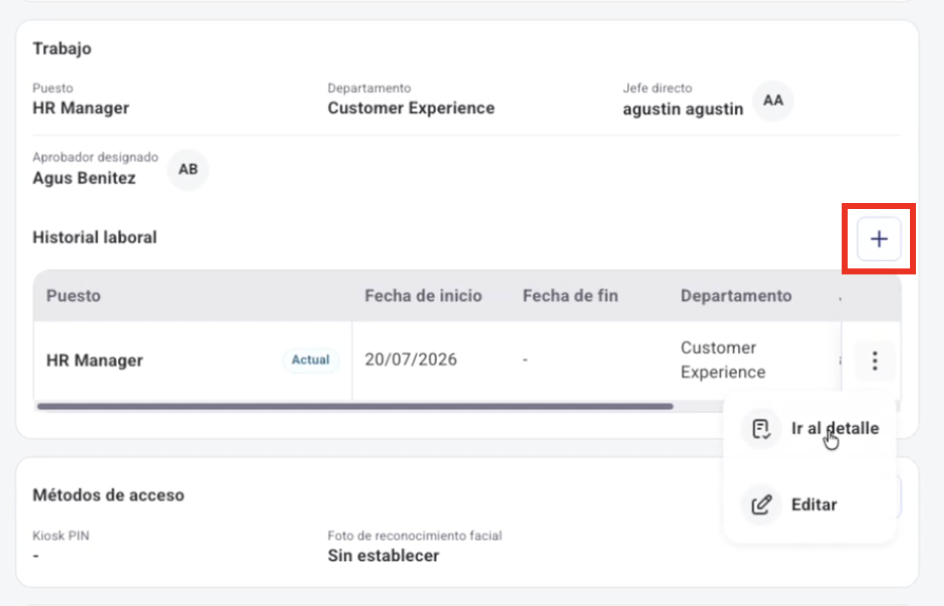
Task: Click the Historial laboral heading
Action: 95,237
